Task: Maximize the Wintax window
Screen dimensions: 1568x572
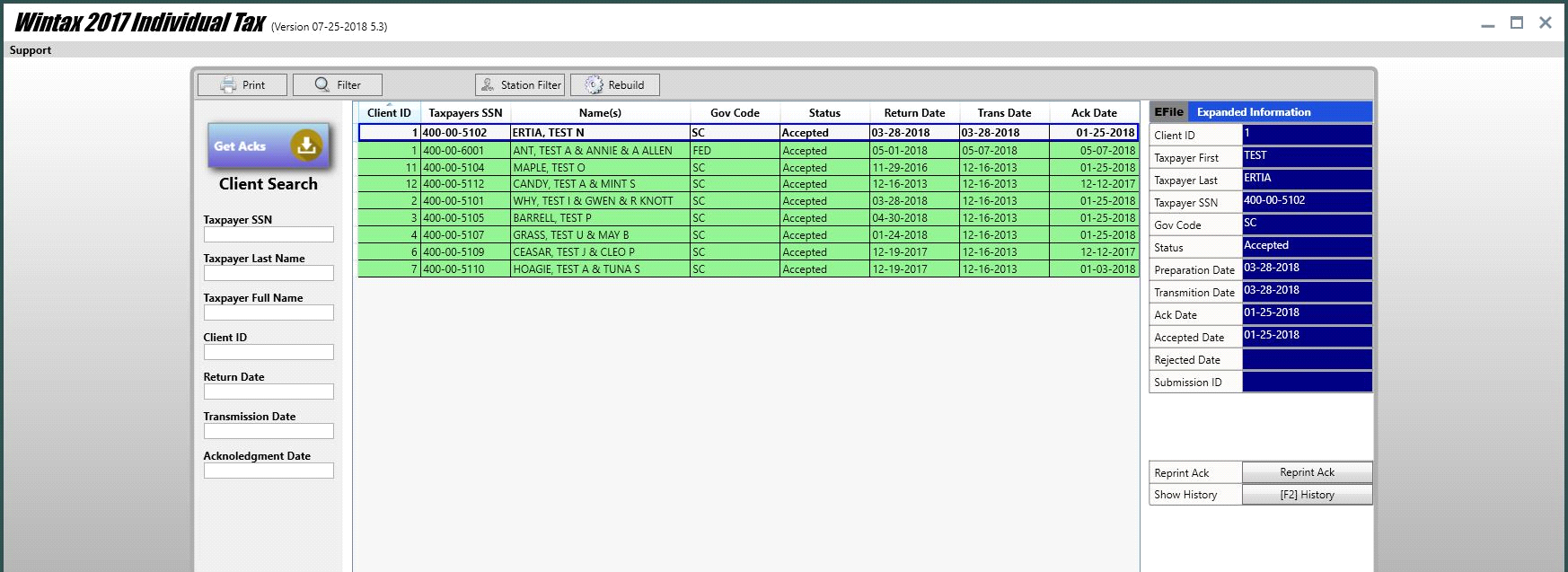Action: point(1517,22)
